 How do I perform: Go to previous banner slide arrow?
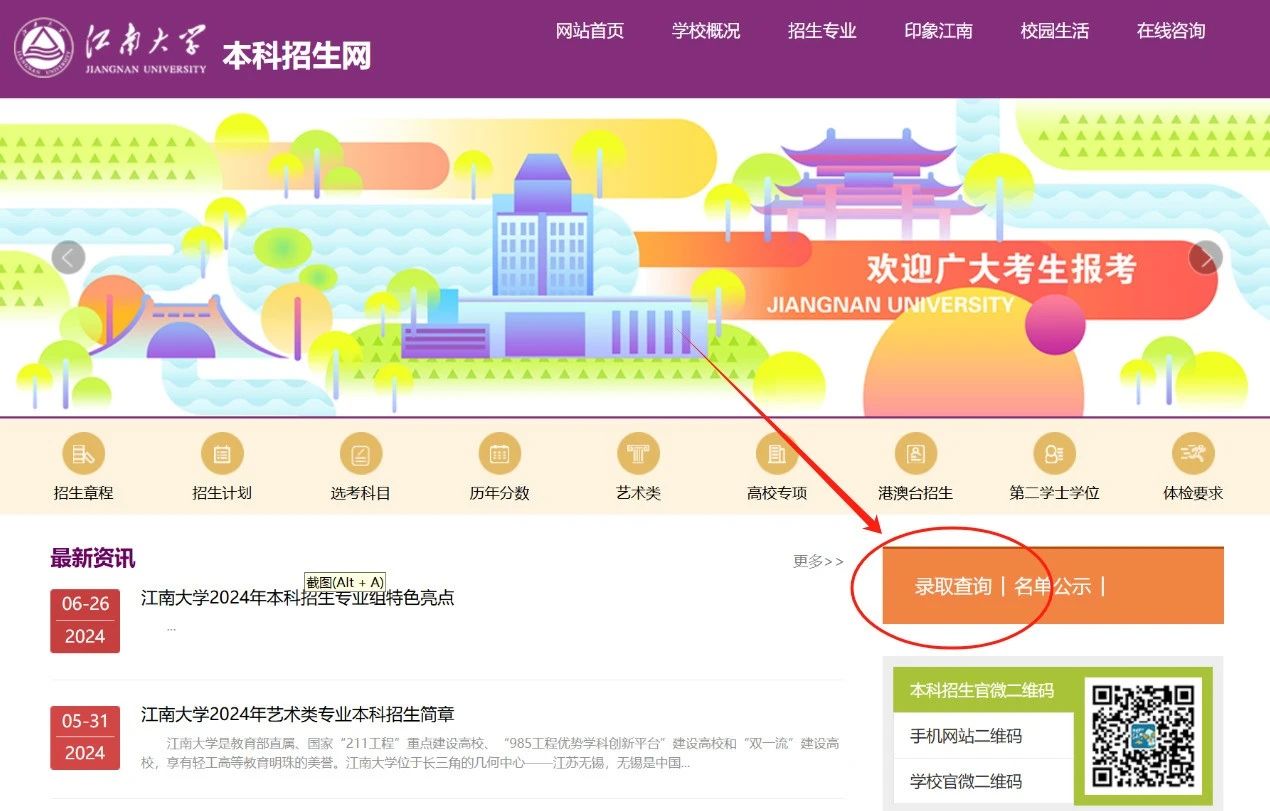coord(68,257)
